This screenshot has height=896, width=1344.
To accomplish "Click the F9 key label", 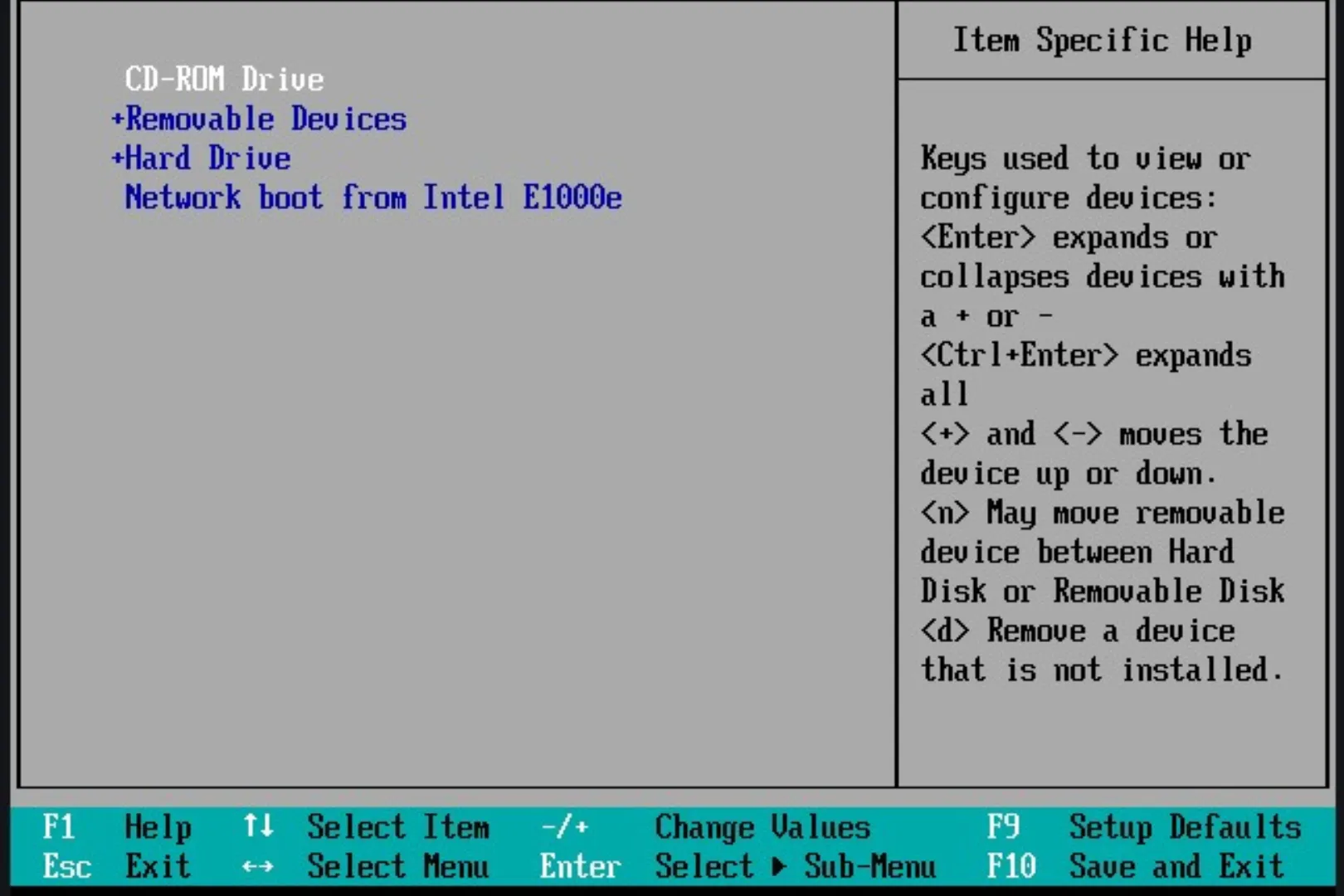I will tap(1003, 827).
